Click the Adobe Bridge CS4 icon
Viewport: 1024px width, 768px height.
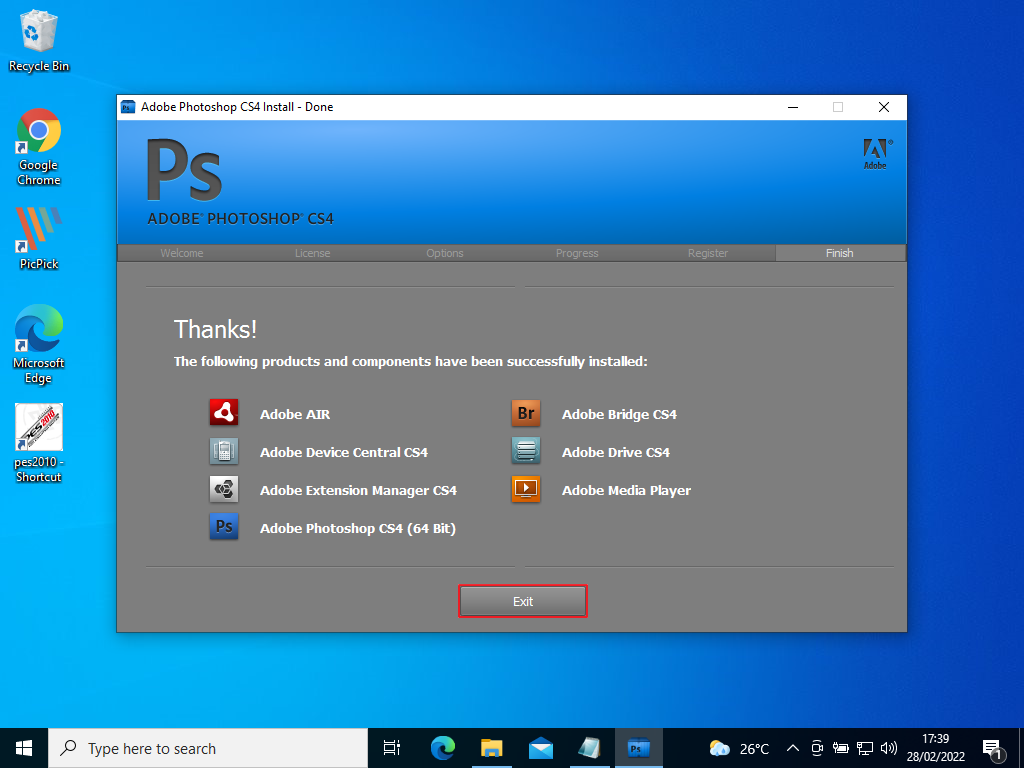pyautogui.click(x=526, y=413)
